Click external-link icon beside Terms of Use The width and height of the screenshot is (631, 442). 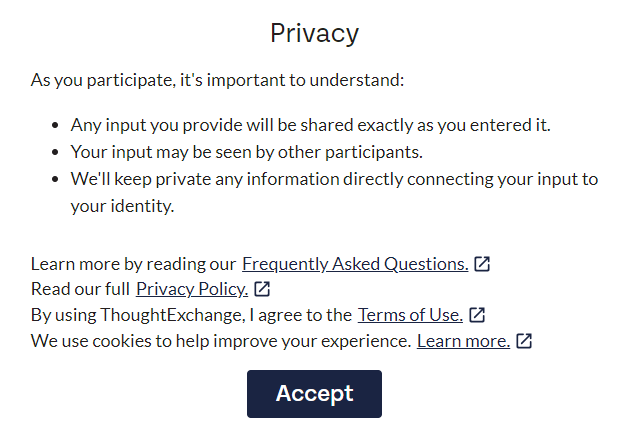tap(477, 315)
